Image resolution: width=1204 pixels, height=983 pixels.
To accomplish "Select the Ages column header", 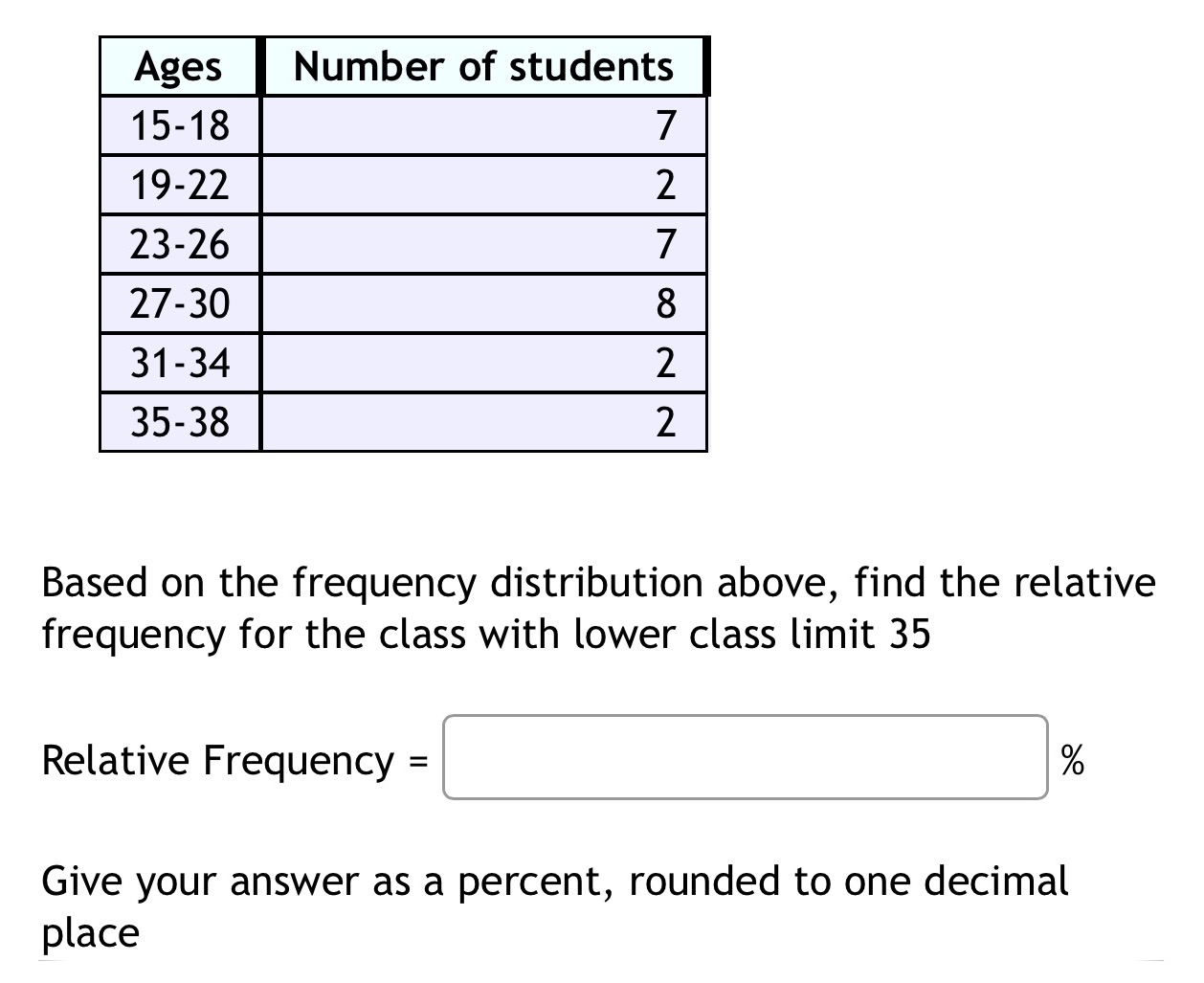I will pyautogui.click(x=178, y=65).
